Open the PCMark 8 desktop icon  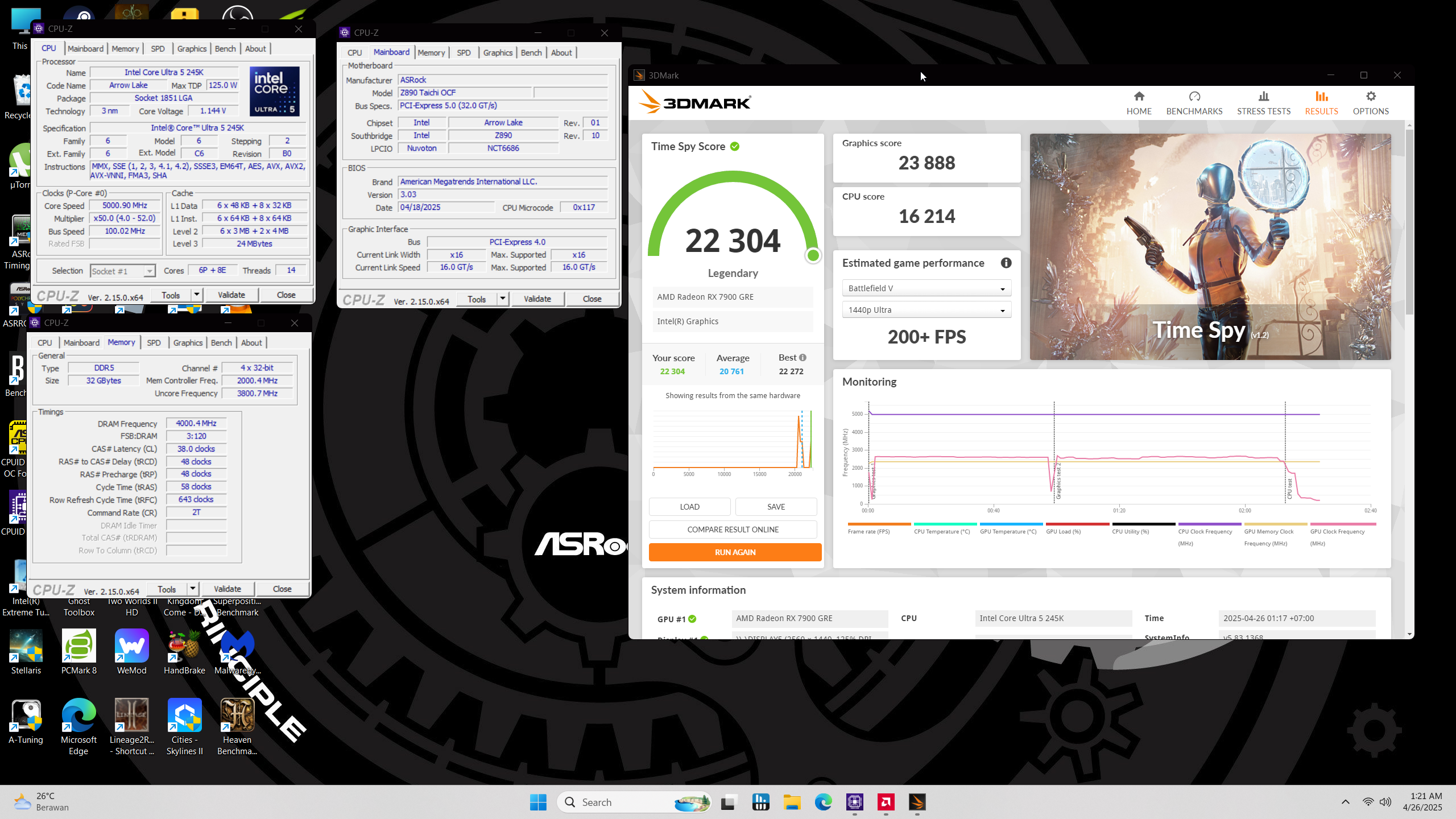(79, 651)
